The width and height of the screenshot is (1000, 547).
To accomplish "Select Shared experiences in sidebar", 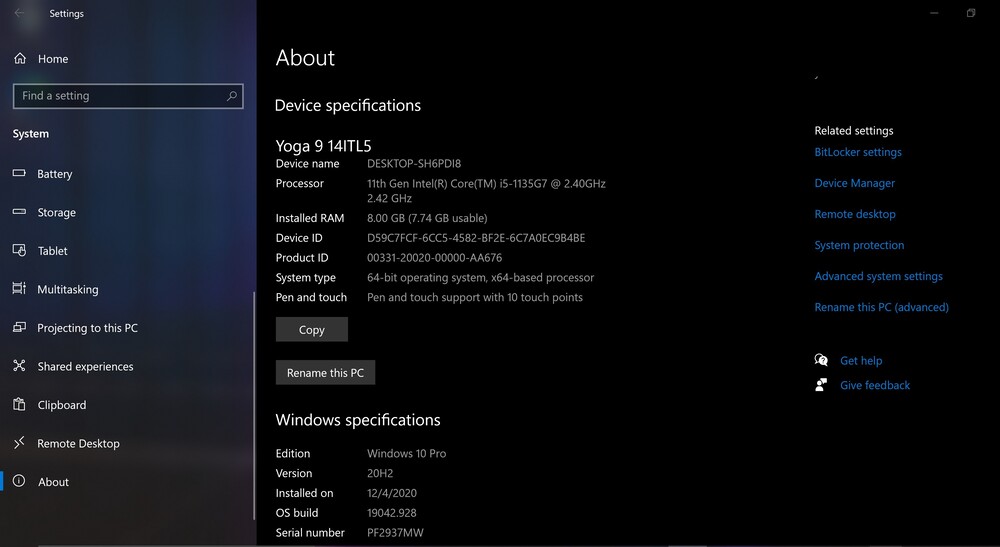I will coord(85,367).
